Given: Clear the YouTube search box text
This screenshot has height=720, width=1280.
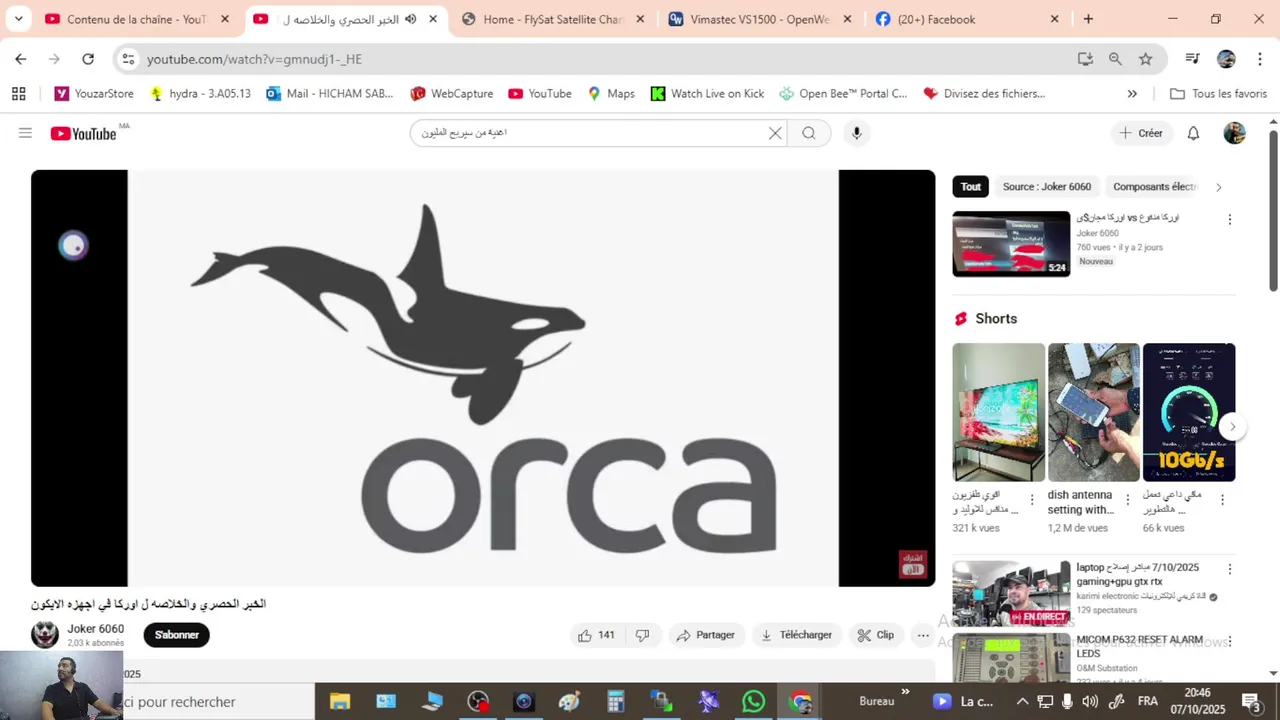Looking at the screenshot, I should coord(775,133).
